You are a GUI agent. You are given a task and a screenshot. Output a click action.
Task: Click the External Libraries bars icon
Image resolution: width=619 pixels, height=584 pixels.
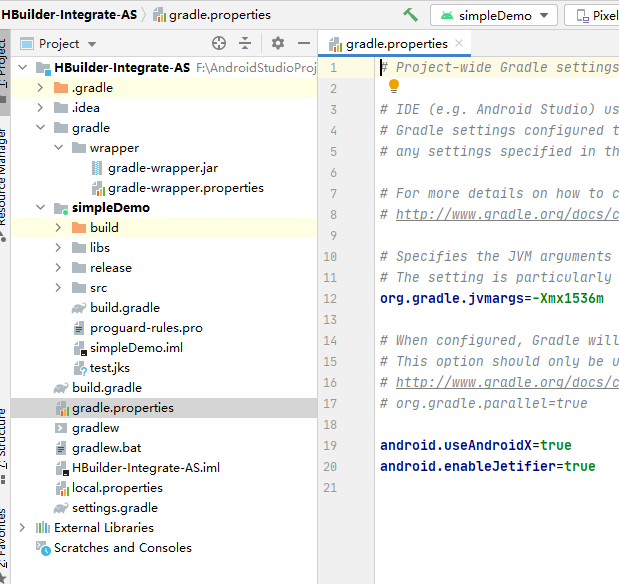tap(43, 528)
